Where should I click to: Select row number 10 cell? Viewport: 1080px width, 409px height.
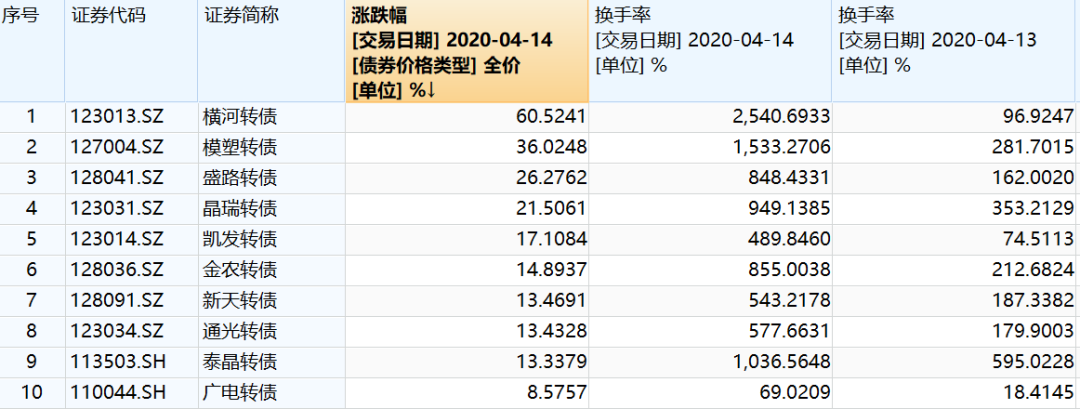tap(32, 393)
